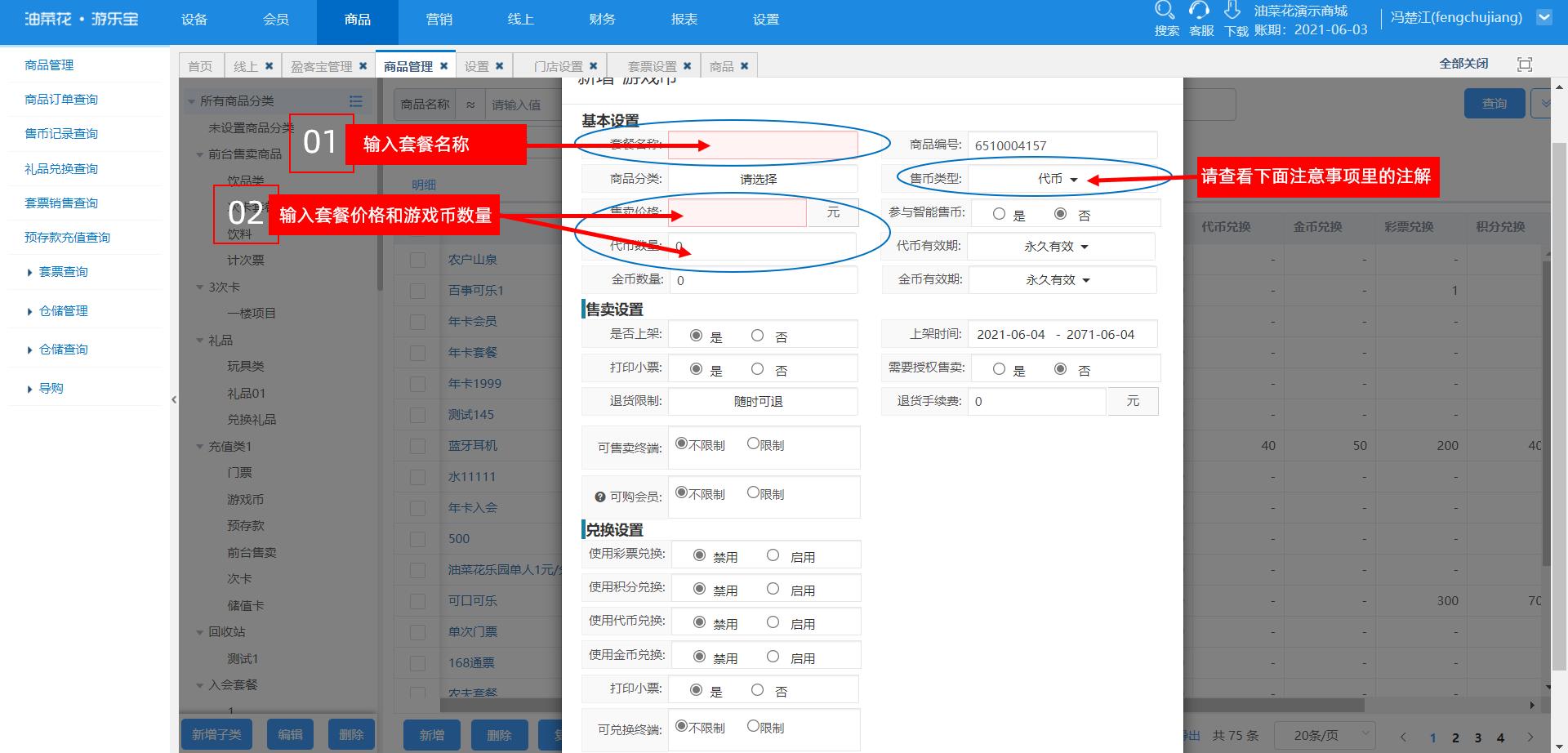Select 否 for 是否上架
Image resolution: width=1568 pixels, height=753 pixels.
[758, 336]
